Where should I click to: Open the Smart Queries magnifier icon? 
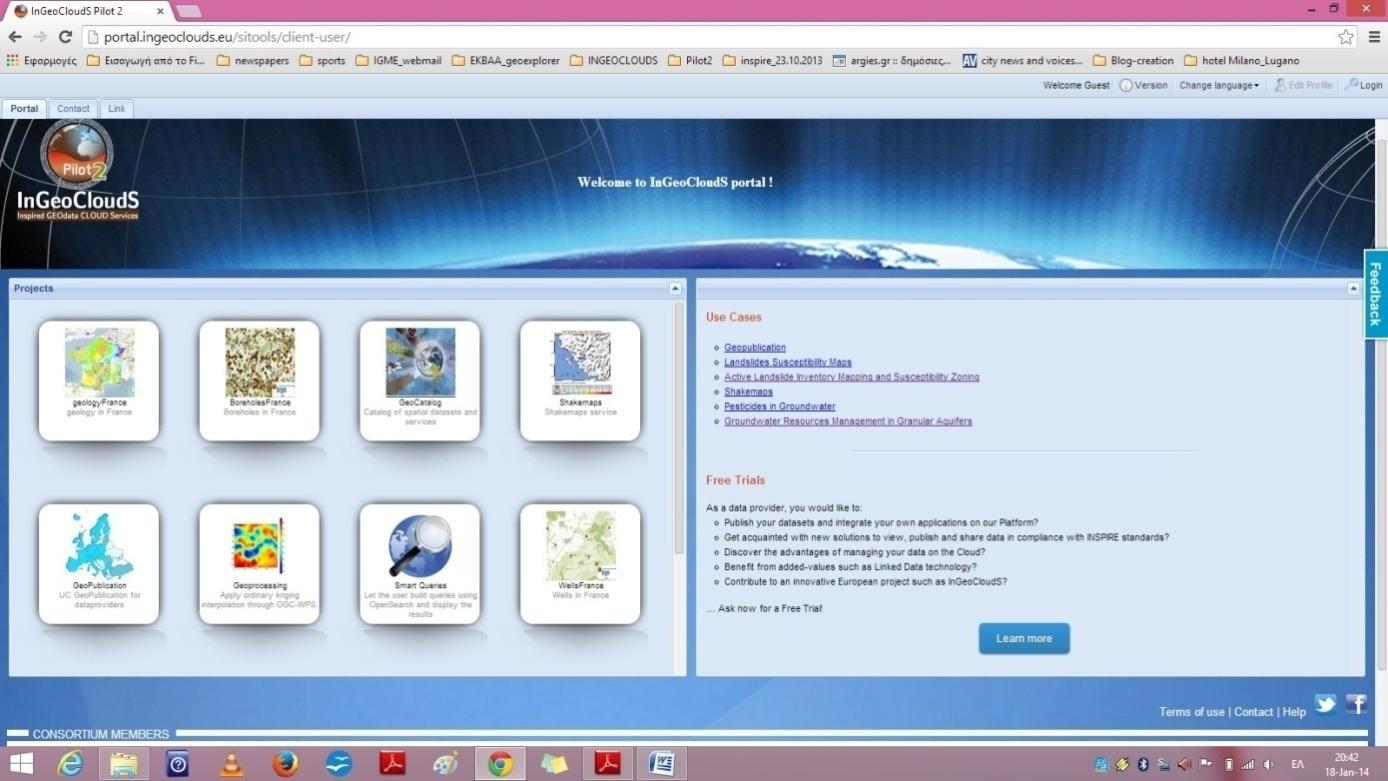420,546
